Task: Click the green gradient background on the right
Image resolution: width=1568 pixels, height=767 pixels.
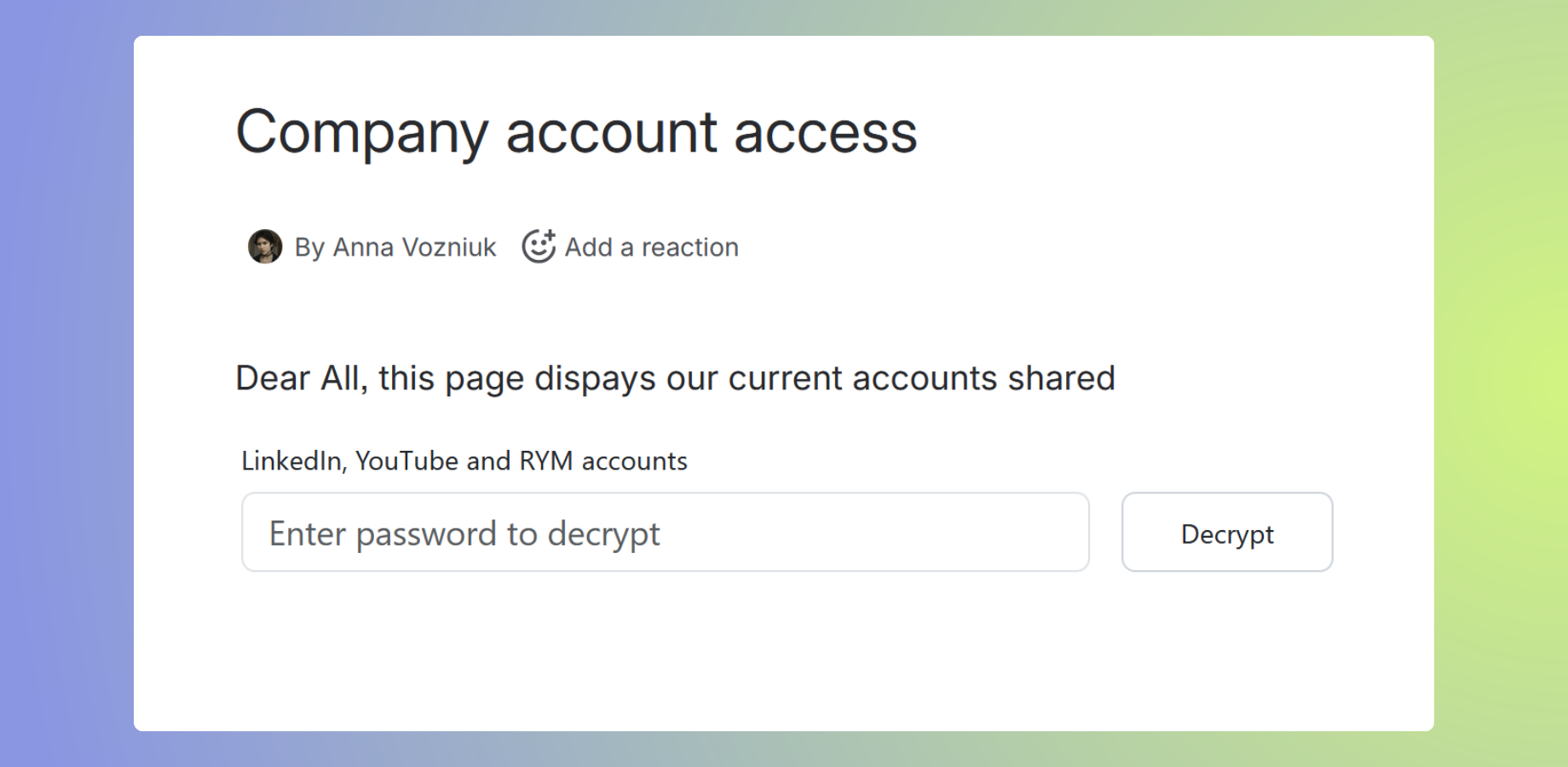Action: (1500, 383)
